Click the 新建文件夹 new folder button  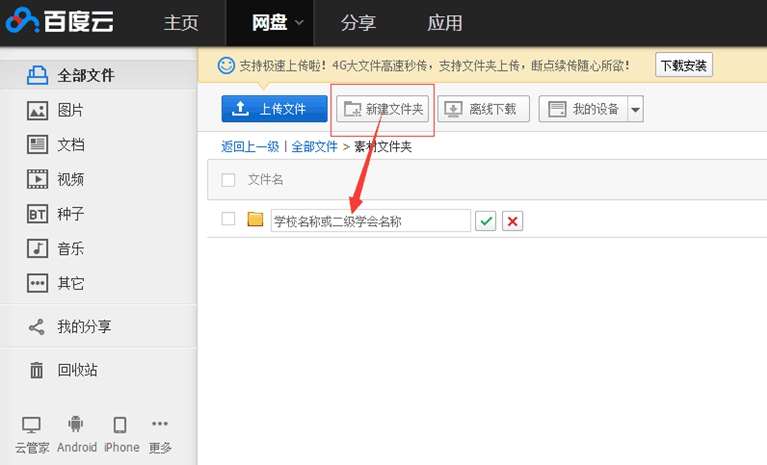coord(381,109)
